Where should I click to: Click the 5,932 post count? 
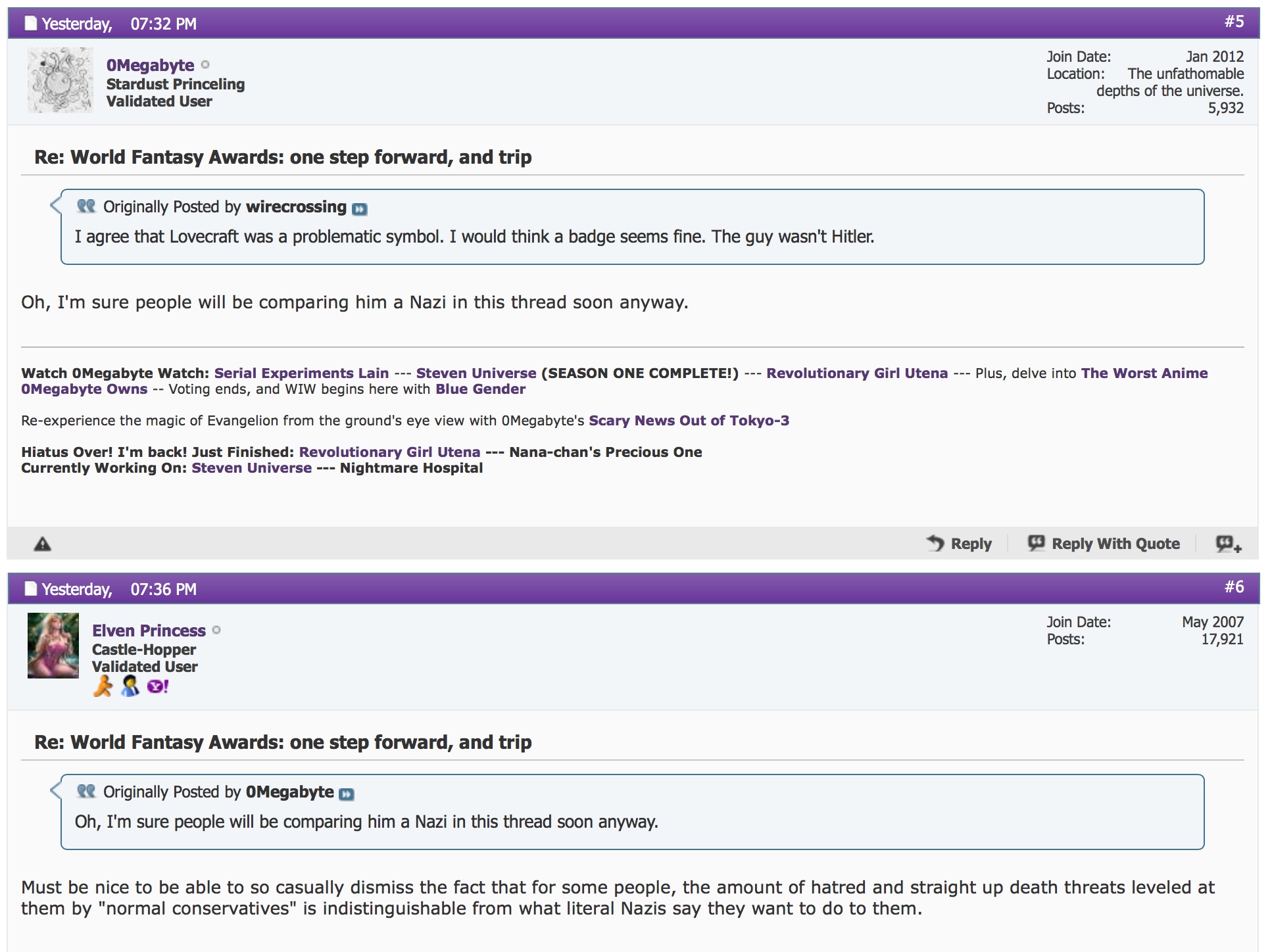[1225, 108]
